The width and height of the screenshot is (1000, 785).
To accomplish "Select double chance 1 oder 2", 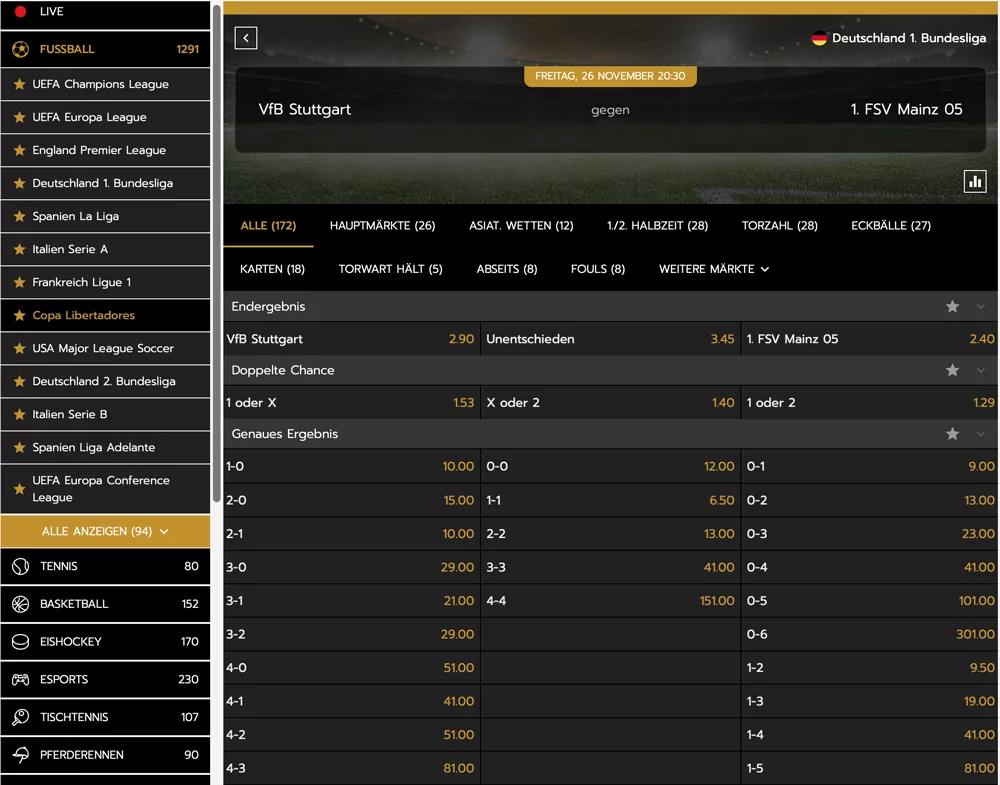I will [870, 403].
